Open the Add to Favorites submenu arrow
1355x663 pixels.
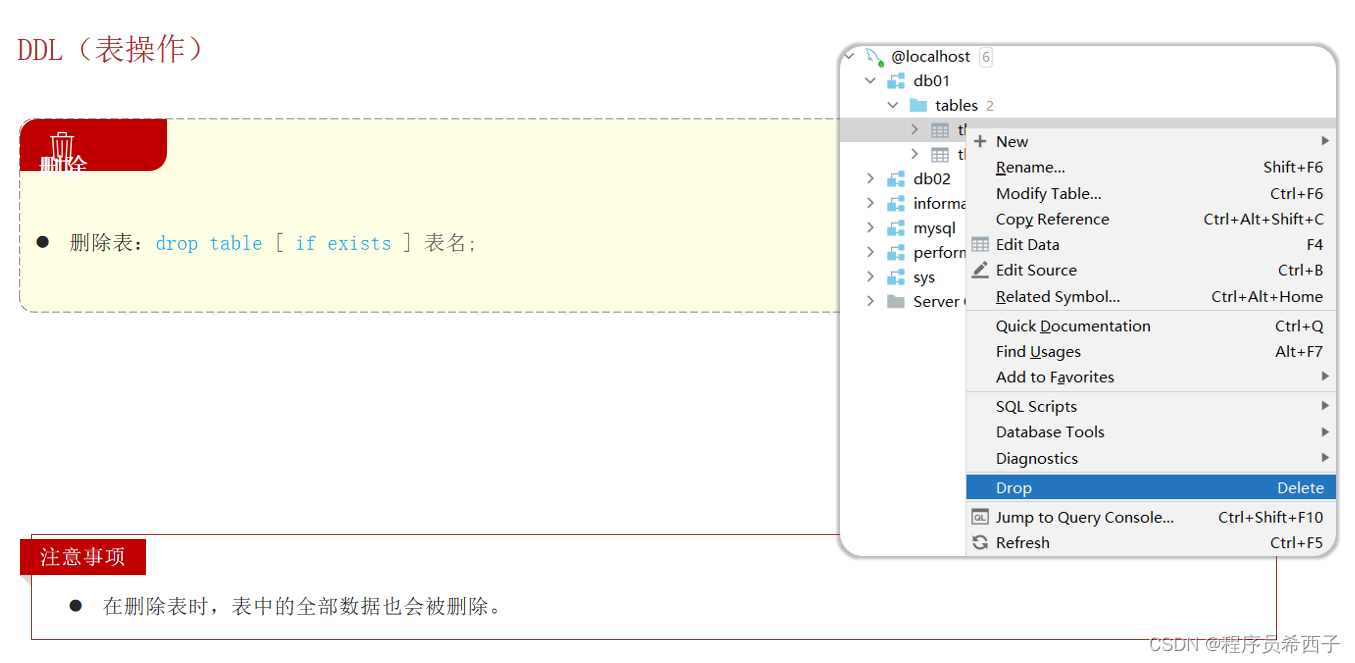click(1325, 377)
